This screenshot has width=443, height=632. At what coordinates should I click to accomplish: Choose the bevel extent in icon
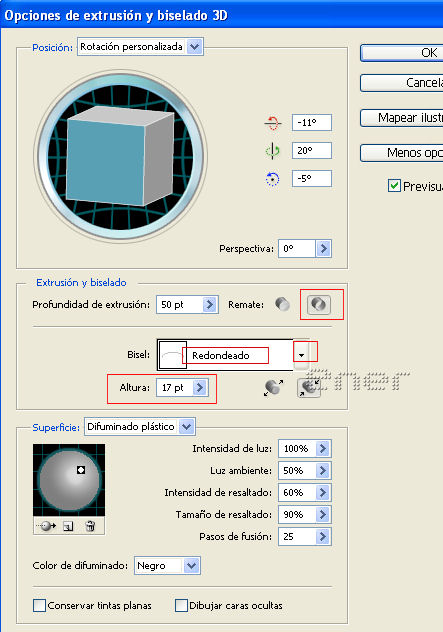coord(308,388)
